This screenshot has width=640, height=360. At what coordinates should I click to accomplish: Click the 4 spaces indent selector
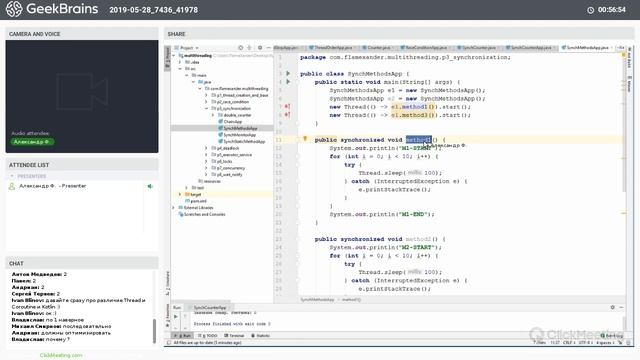click(604, 343)
